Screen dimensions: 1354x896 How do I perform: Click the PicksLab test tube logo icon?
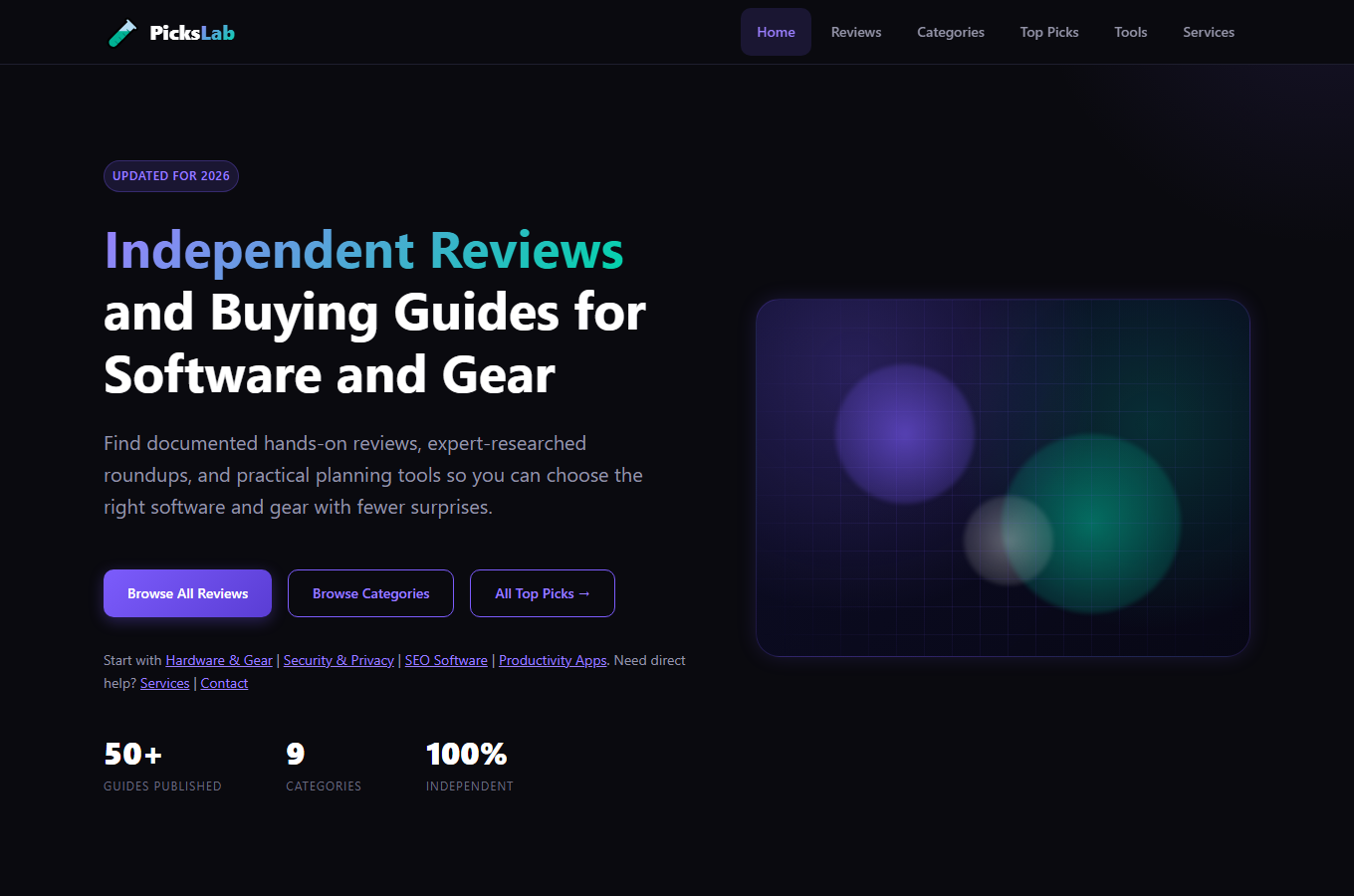click(121, 33)
